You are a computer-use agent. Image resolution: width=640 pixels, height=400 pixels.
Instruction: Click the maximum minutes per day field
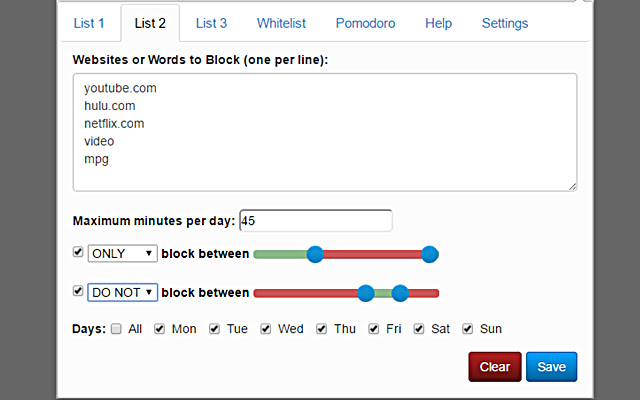316,220
